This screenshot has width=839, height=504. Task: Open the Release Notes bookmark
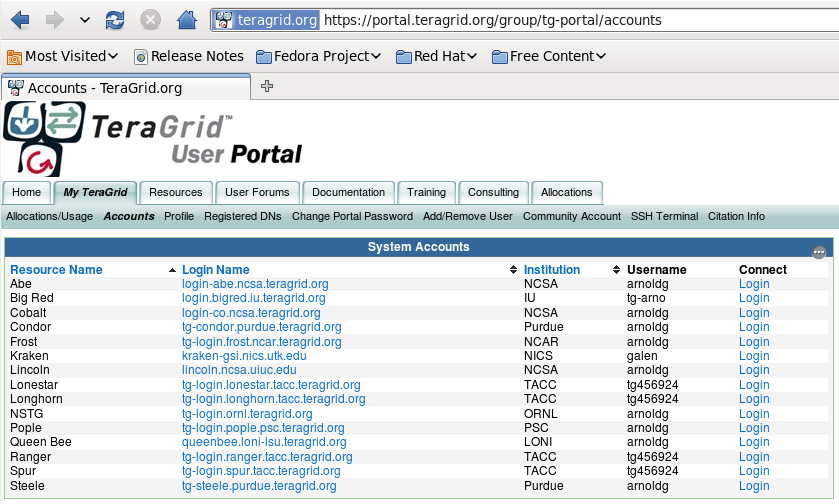[189, 56]
